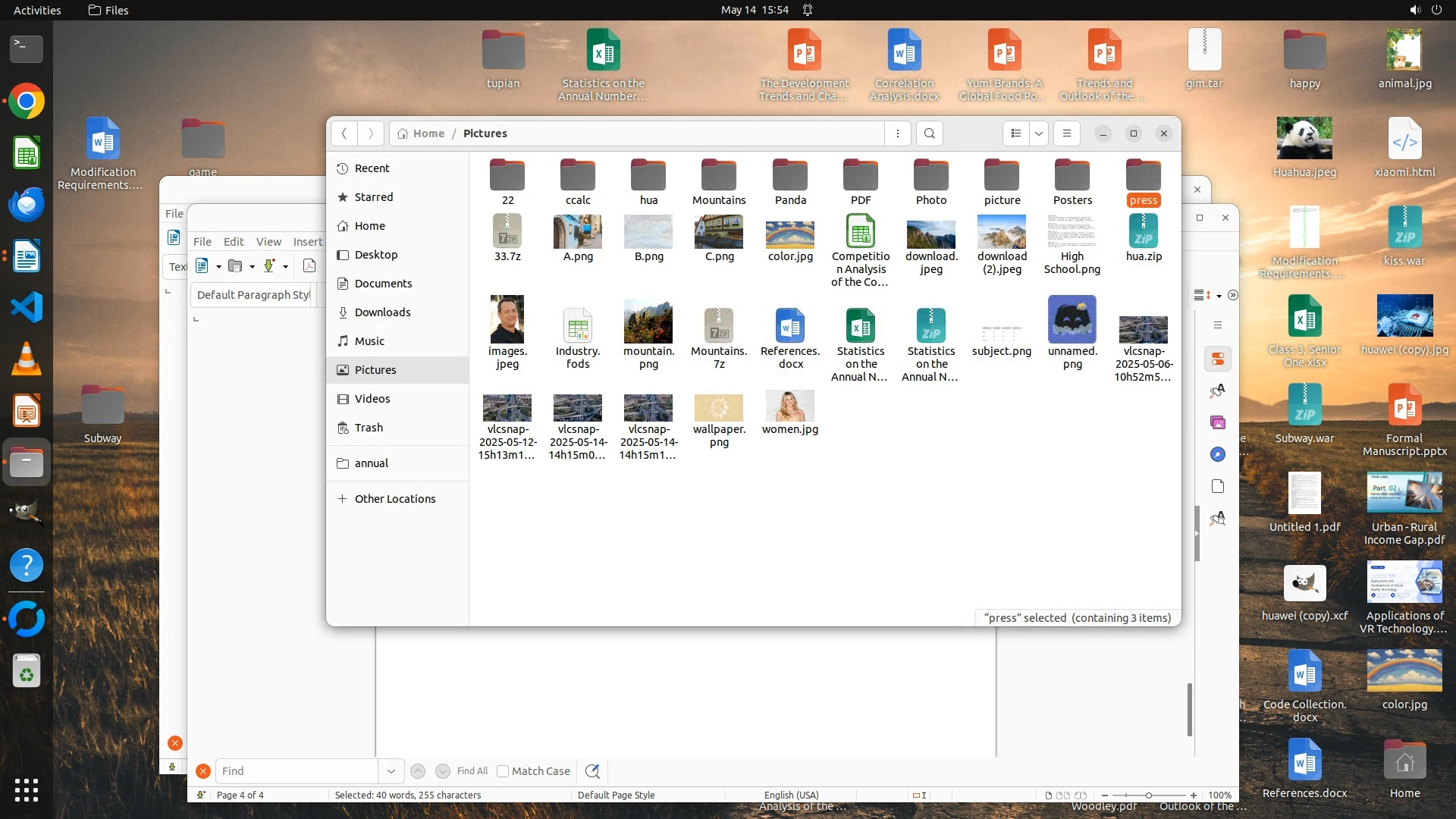This screenshot has height=819, width=1456.
Task: Open Thunderbird from the dock
Action: pos(27,205)
